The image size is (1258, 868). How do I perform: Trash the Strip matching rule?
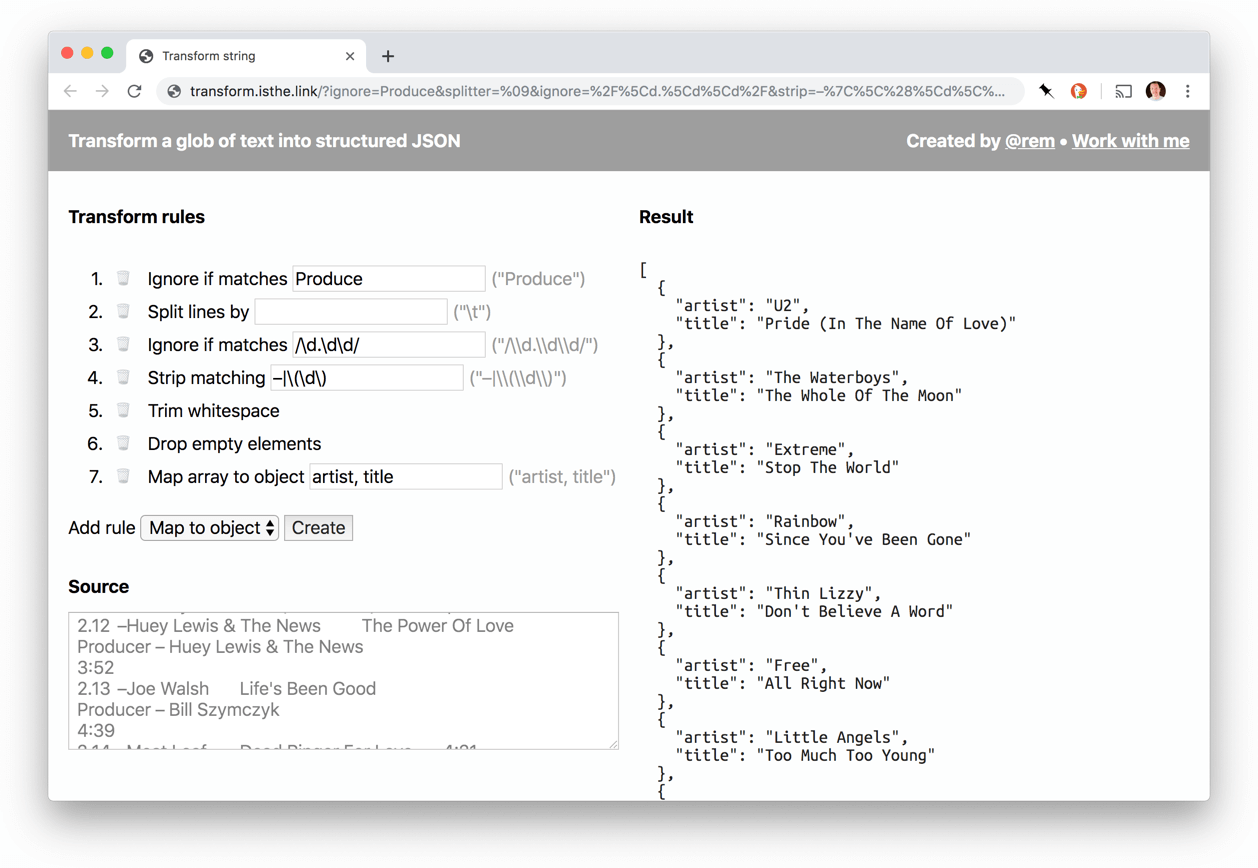pyautogui.click(x=123, y=377)
